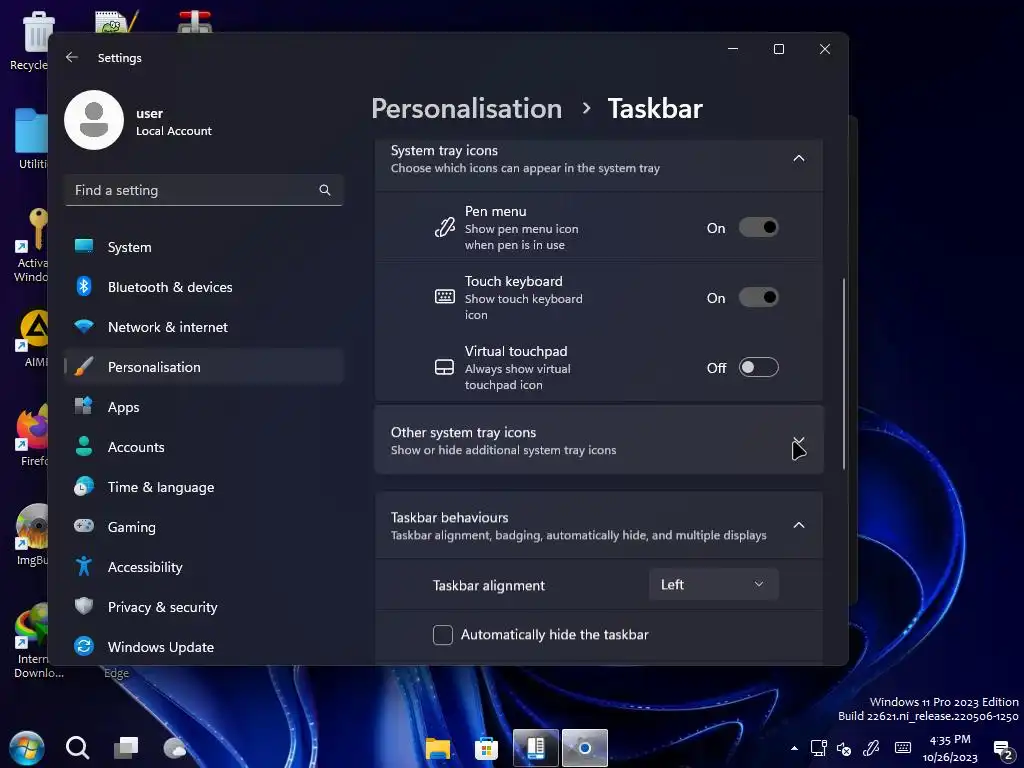Click the Windows Update refresh icon
Viewport: 1024px width, 768px height.
[84, 646]
